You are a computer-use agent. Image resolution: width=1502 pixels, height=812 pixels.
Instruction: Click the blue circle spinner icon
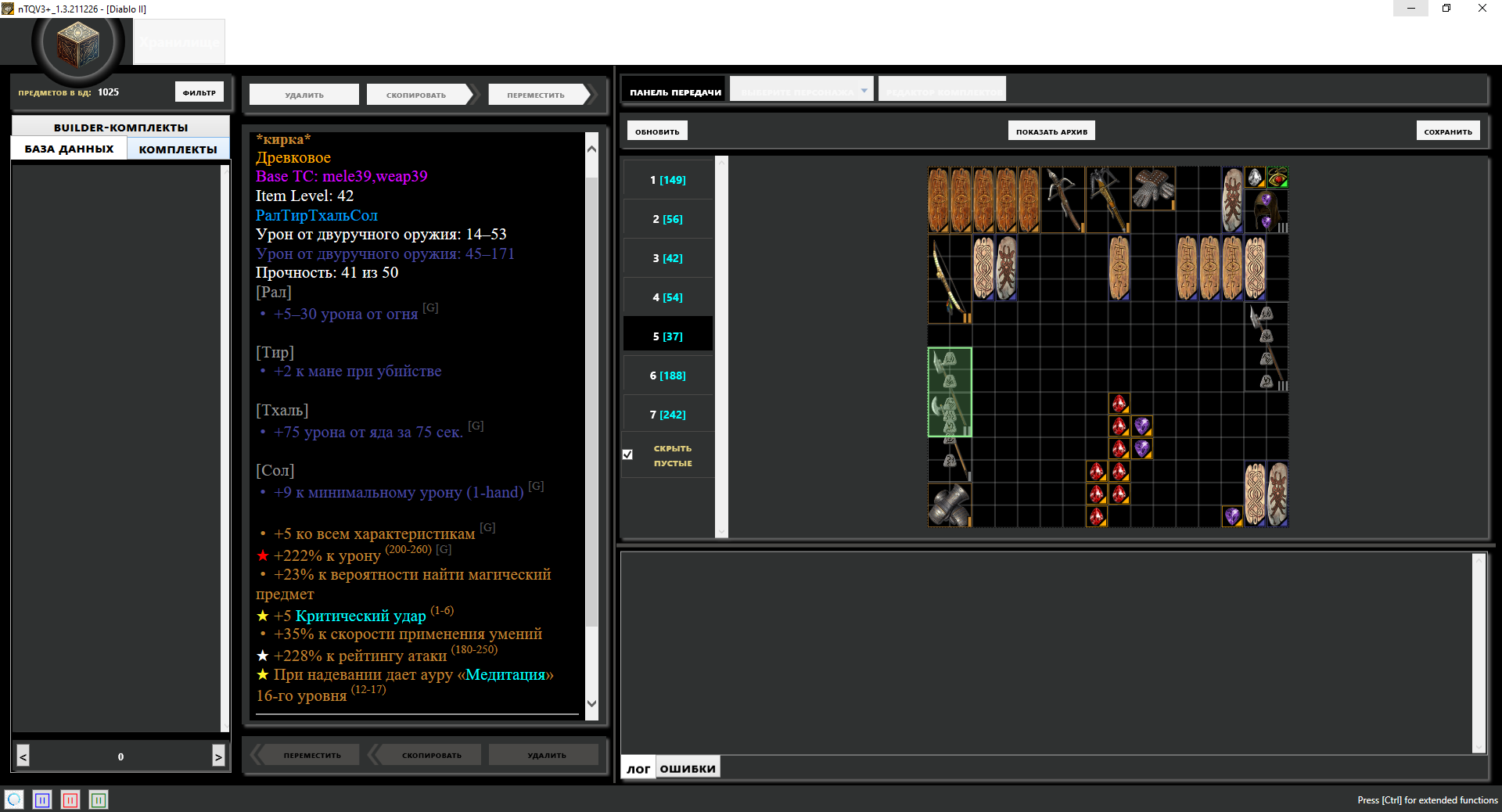[14, 799]
